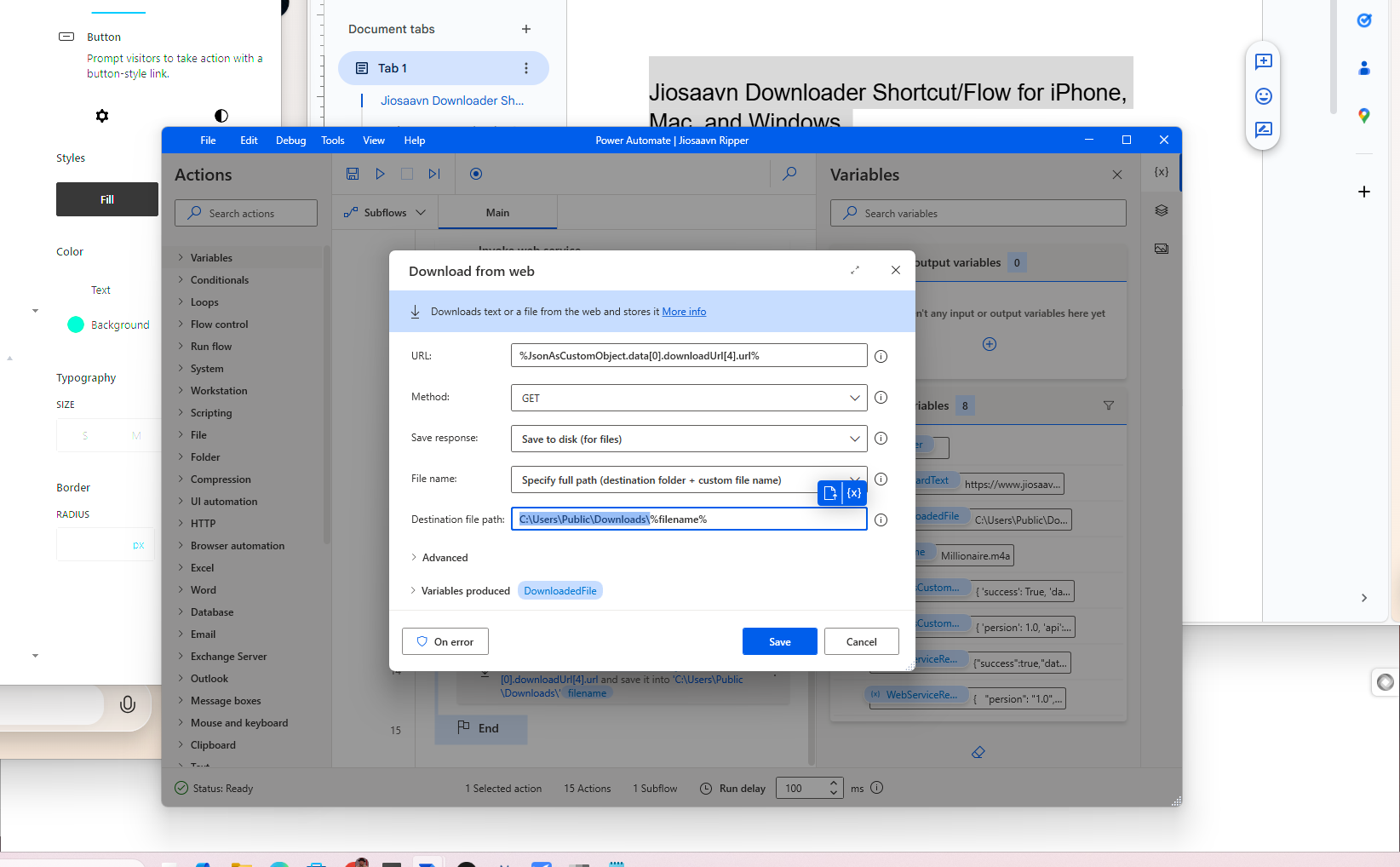
Task: Pick a new Background color swatch
Action: pyautogui.click(x=76, y=324)
